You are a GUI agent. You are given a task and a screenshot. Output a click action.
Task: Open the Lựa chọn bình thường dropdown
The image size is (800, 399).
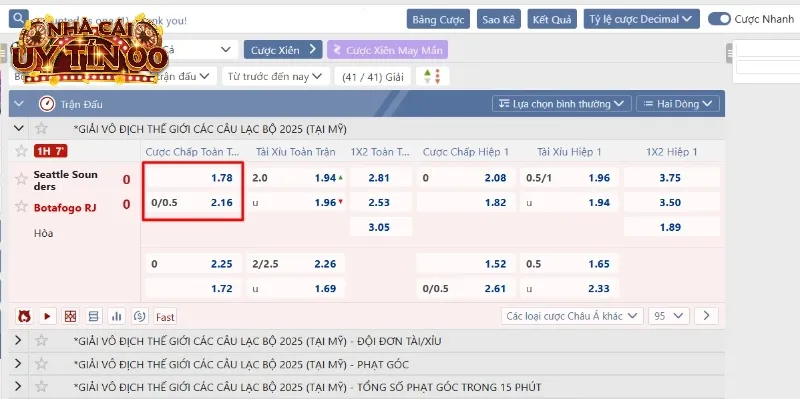(562, 104)
